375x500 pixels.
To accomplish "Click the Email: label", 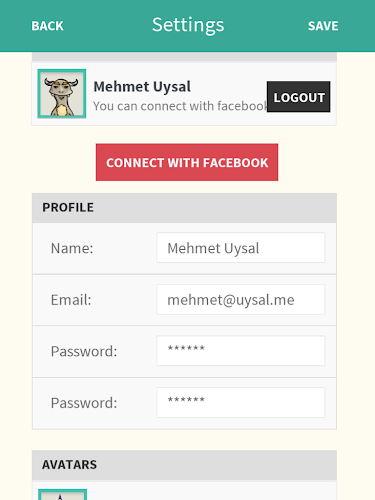I will (x=71, y=300).
